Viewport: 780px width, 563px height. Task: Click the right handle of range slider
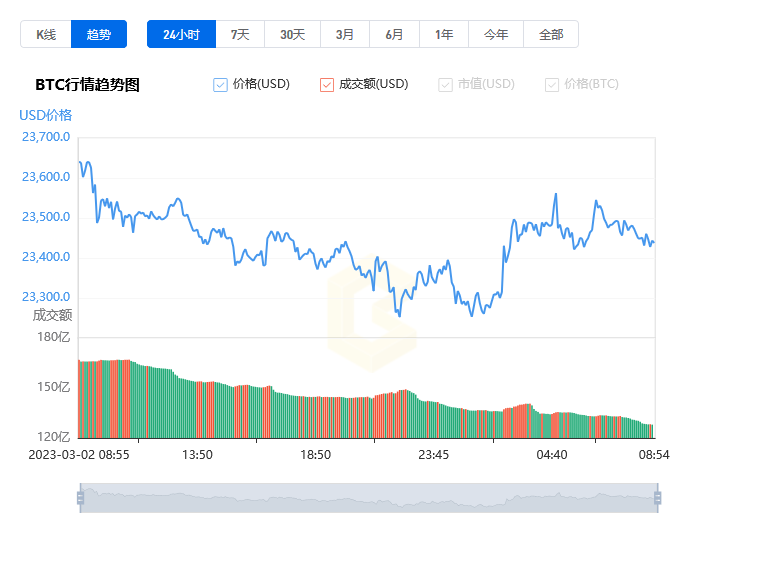[658, 498]
